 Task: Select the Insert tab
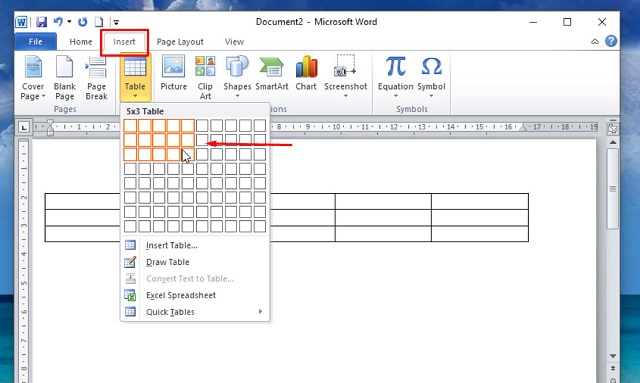pyautogui.click(x=124, y=42)
